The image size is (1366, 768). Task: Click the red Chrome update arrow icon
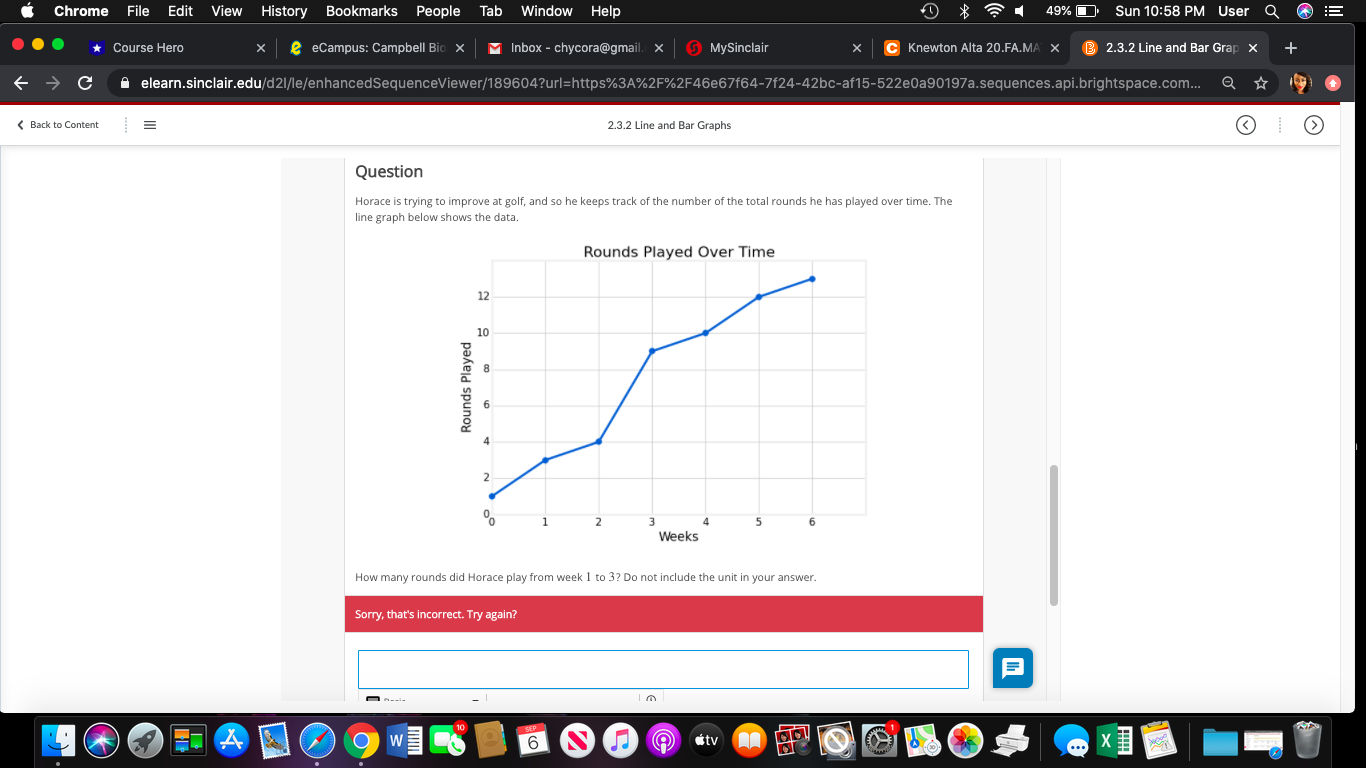point(1333,84)
